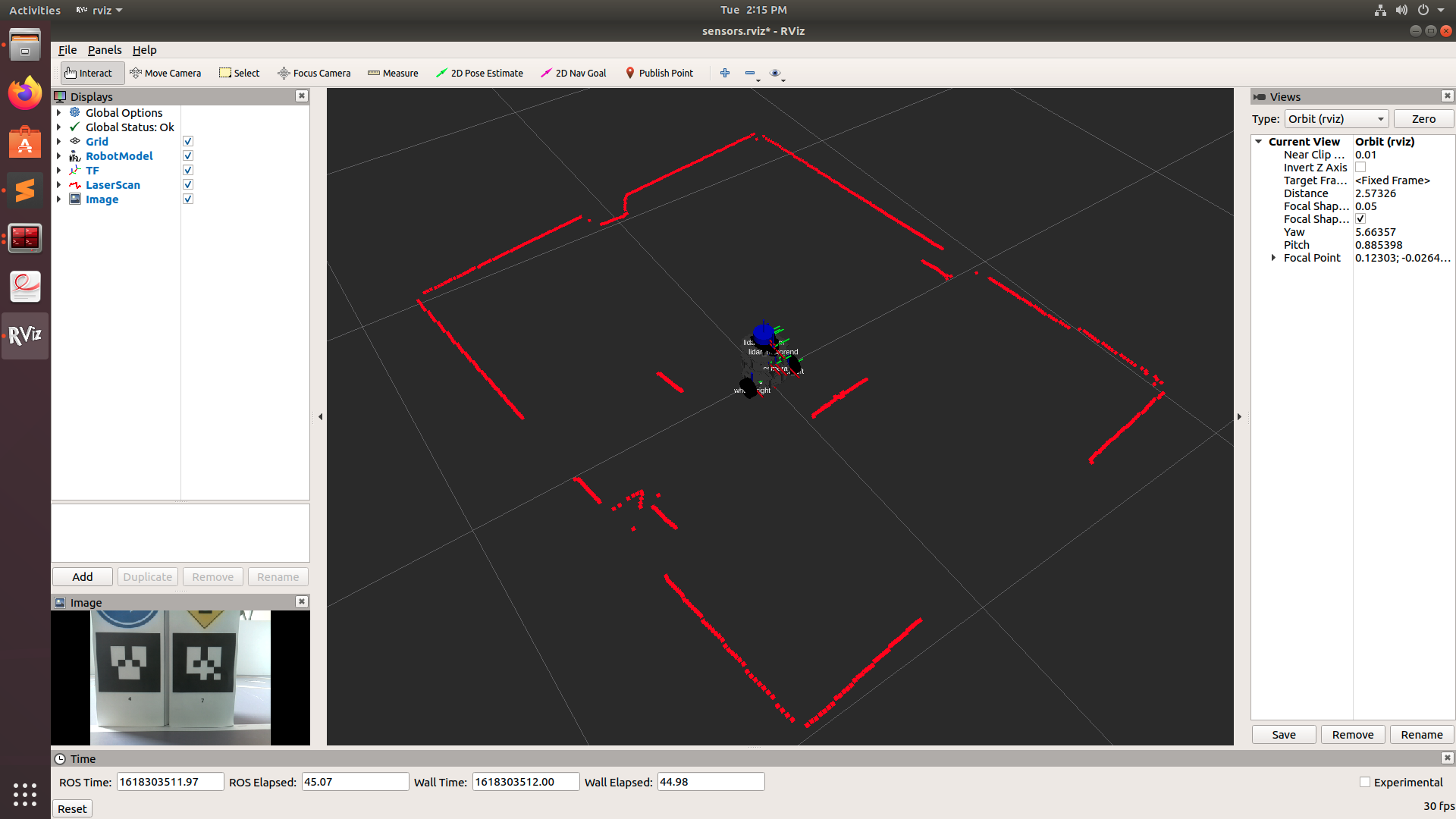The height and width of the screenshot is (819, 1456).
Task: Click the Image display icon in list
Action: [x=75, y=199]
